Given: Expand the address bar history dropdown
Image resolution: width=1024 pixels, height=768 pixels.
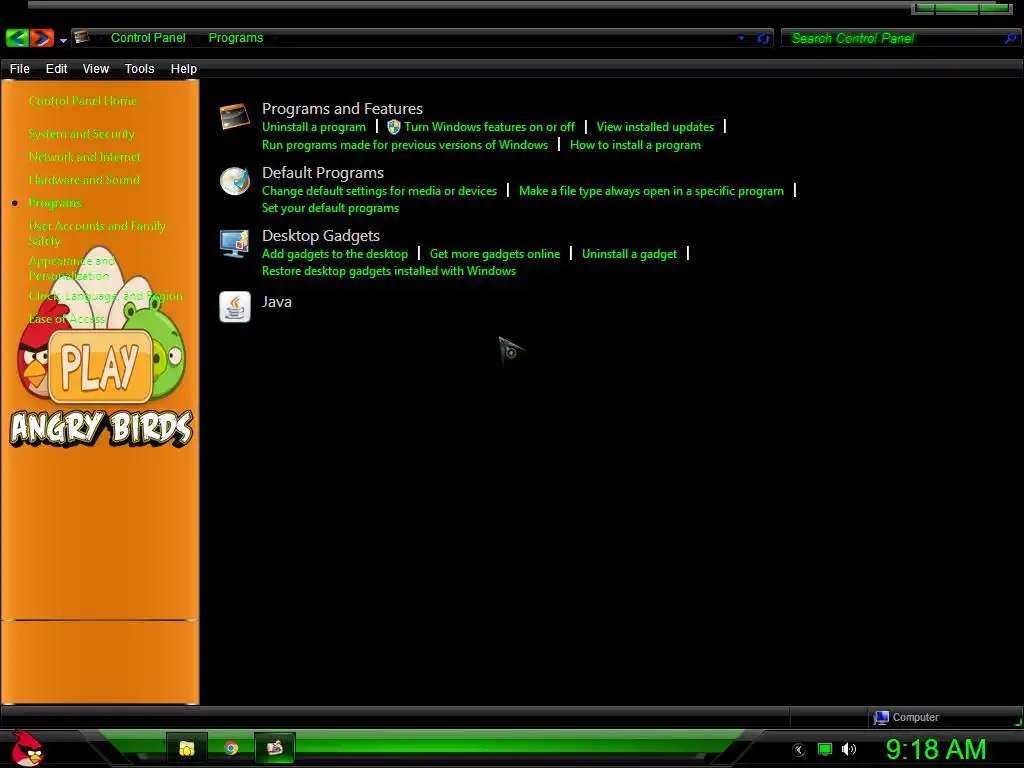Looking at the screenshot, I should click(741, 38).
